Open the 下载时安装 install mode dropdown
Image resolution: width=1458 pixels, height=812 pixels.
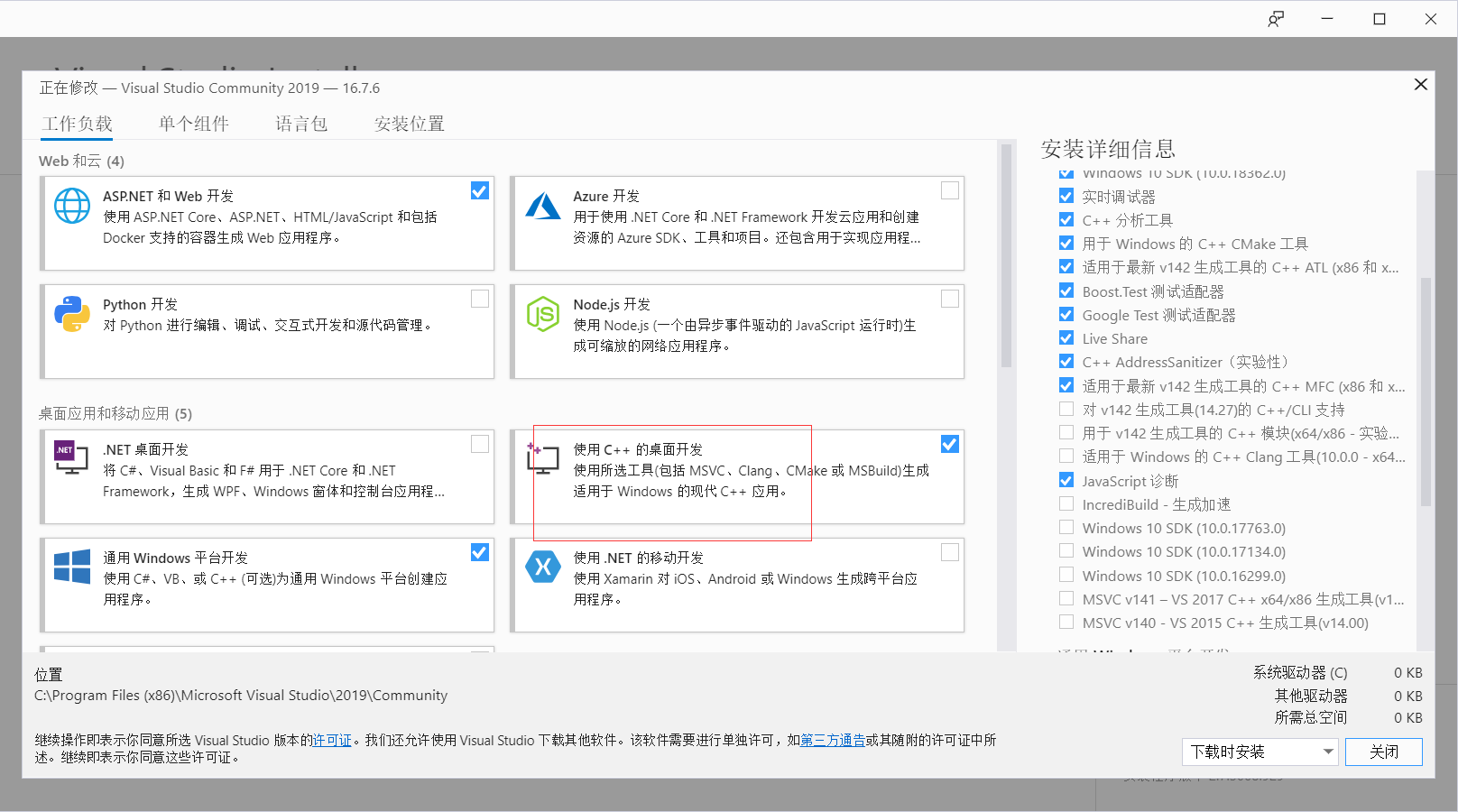[1260, 752]
